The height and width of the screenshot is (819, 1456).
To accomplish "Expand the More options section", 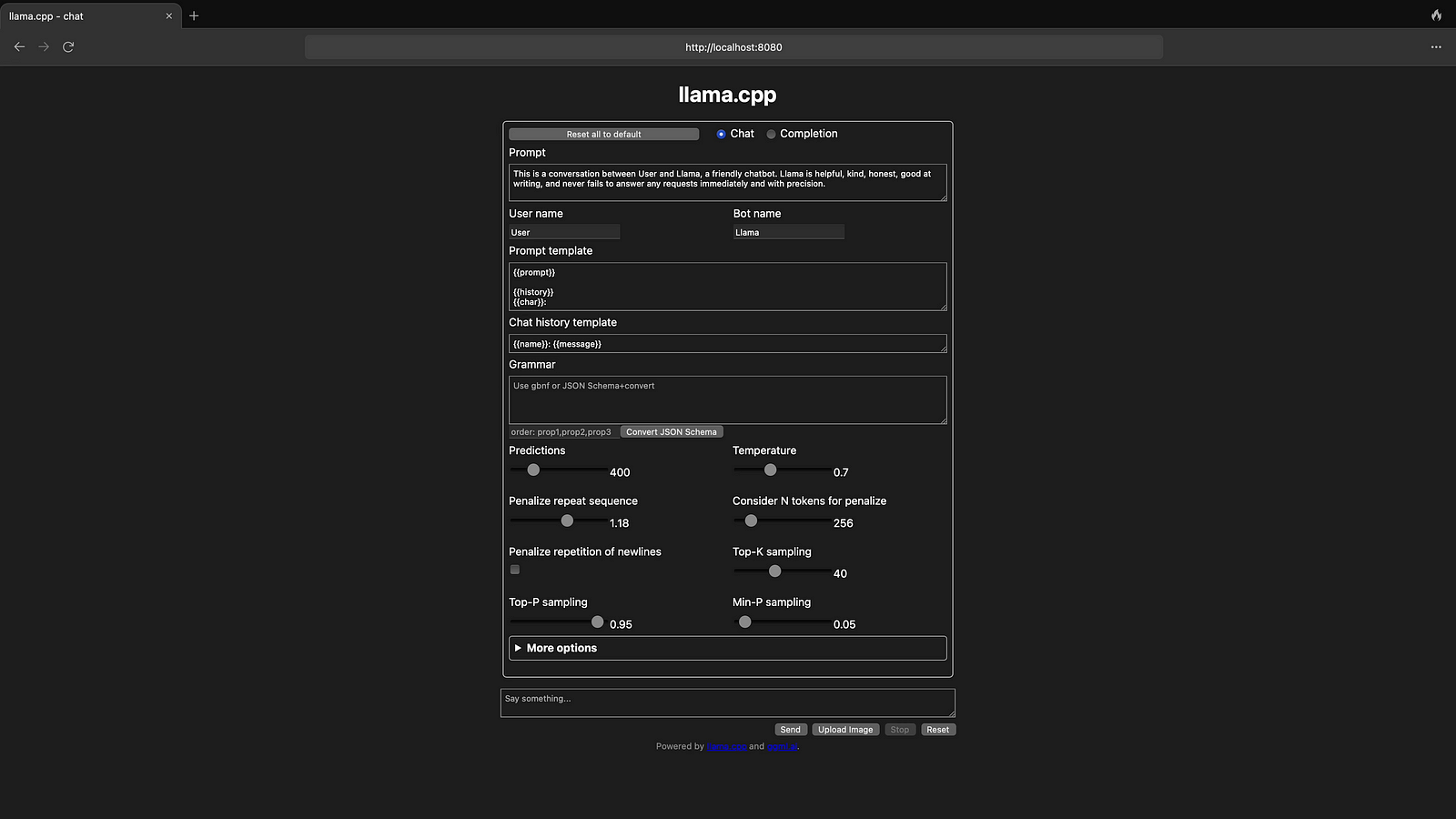I will 561,648.
